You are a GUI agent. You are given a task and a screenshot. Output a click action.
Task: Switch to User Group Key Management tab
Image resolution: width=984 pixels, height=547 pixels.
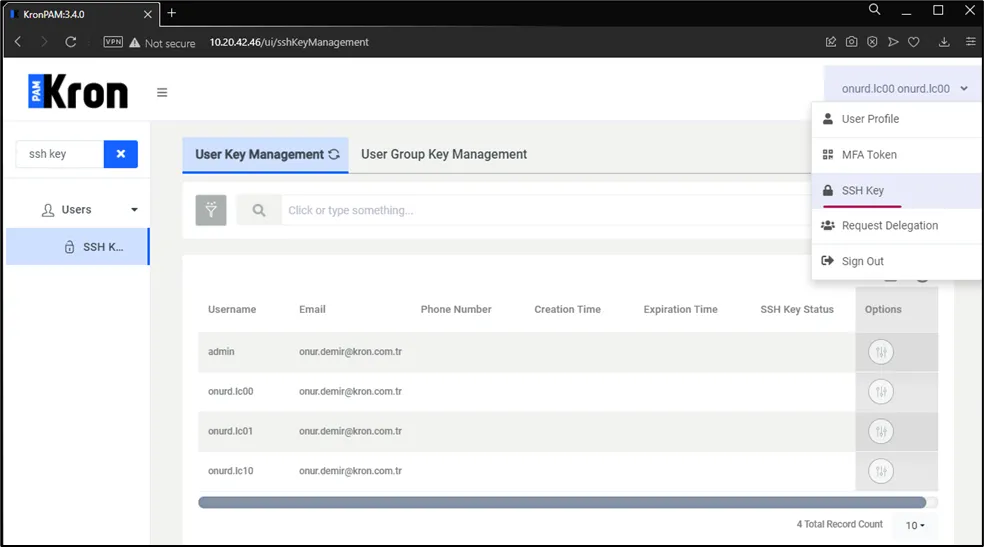(x=444, y=154)
